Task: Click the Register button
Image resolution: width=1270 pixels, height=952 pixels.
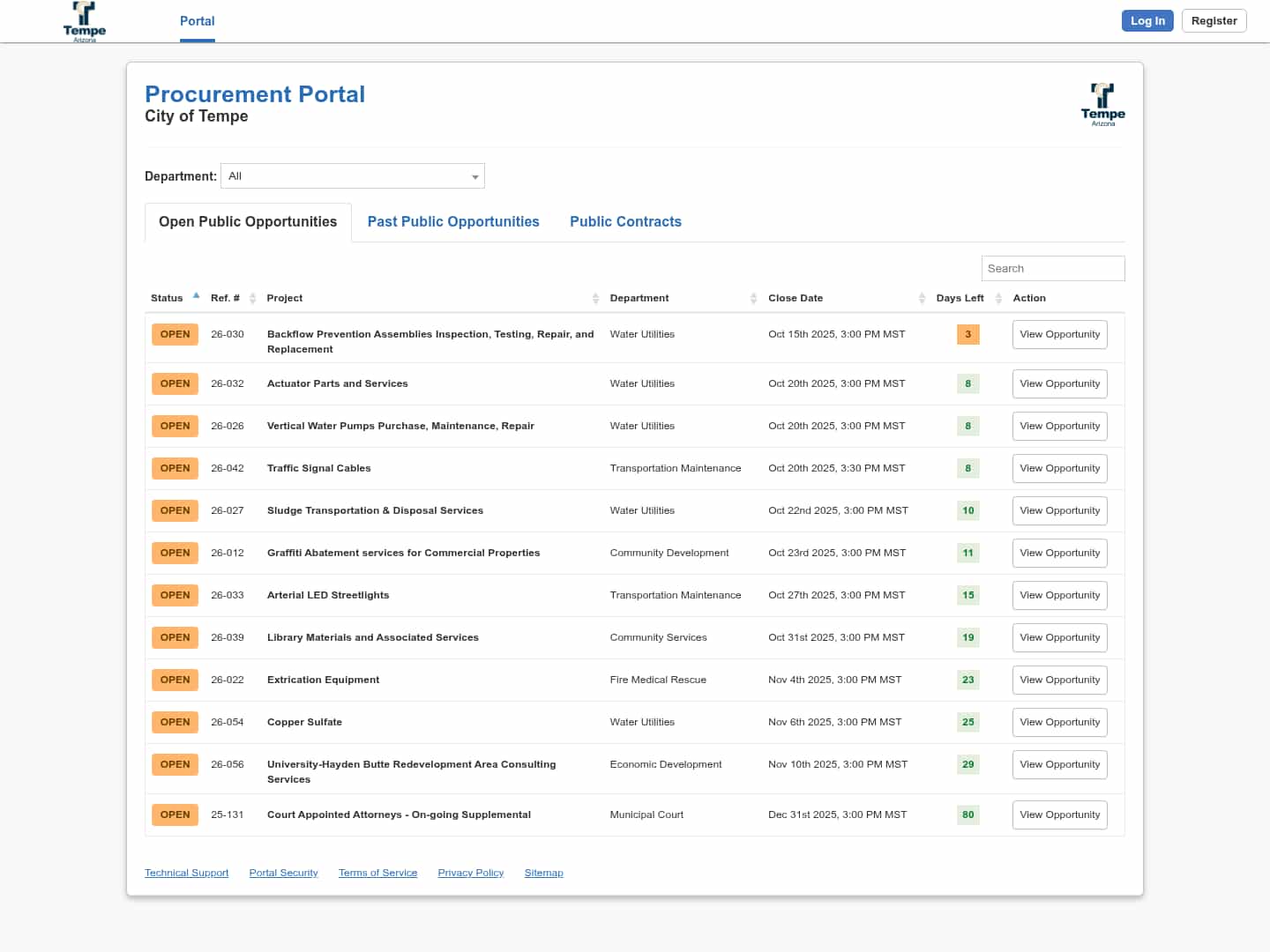Action: pyautogui.click(x=1214, y=21)
